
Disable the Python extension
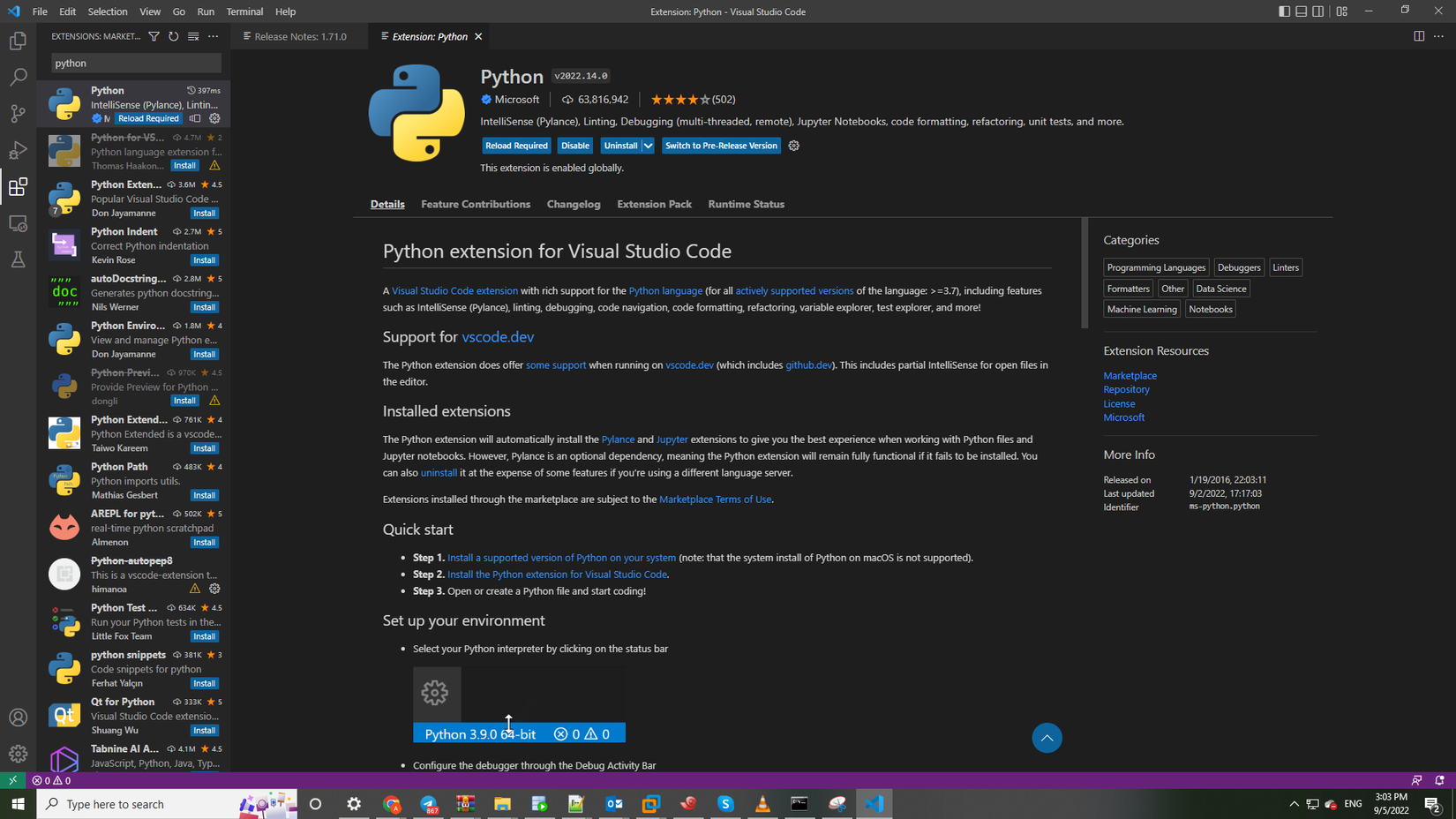(x=575, y=146)
